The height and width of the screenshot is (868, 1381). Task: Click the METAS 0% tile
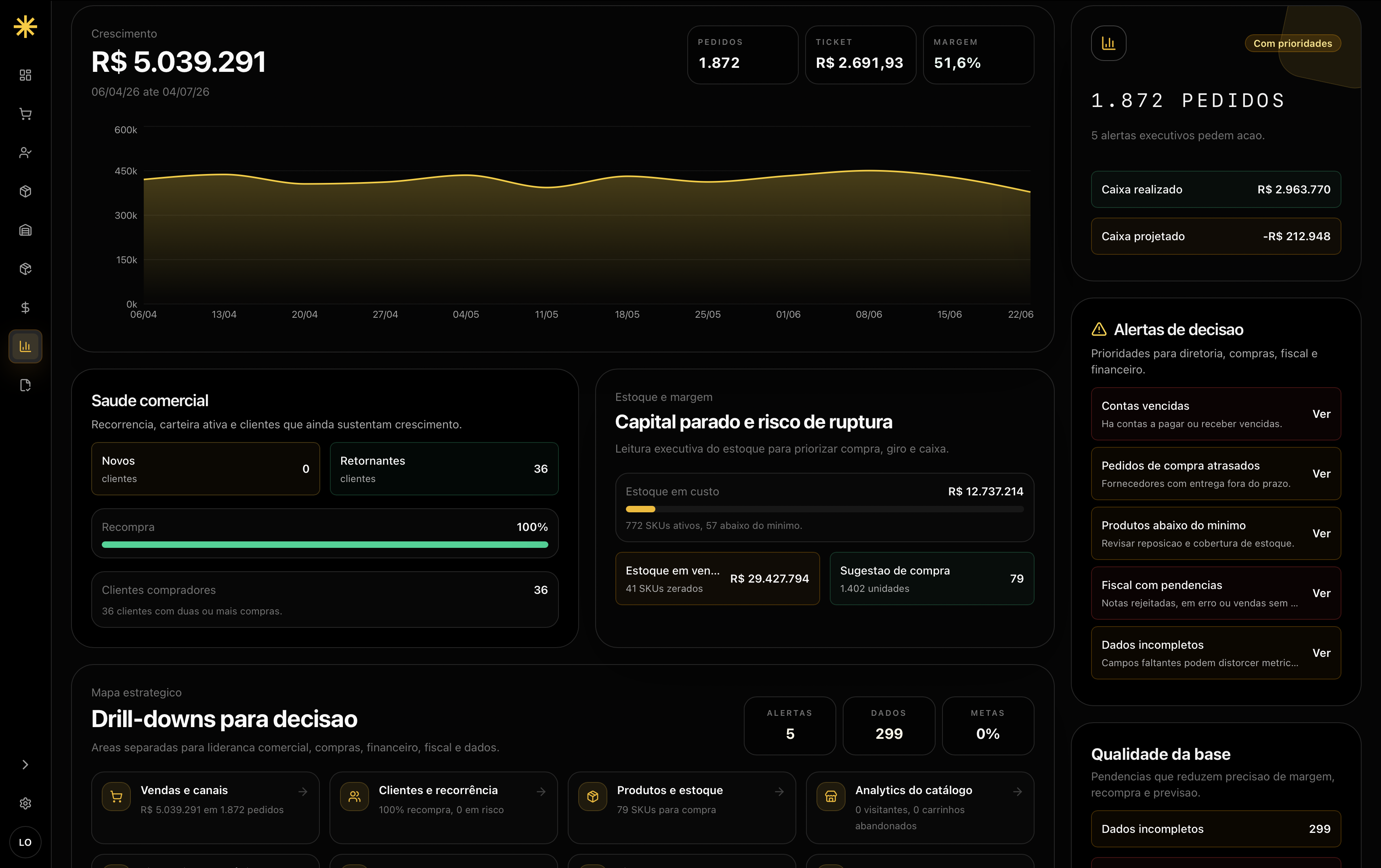coord(988,725)
